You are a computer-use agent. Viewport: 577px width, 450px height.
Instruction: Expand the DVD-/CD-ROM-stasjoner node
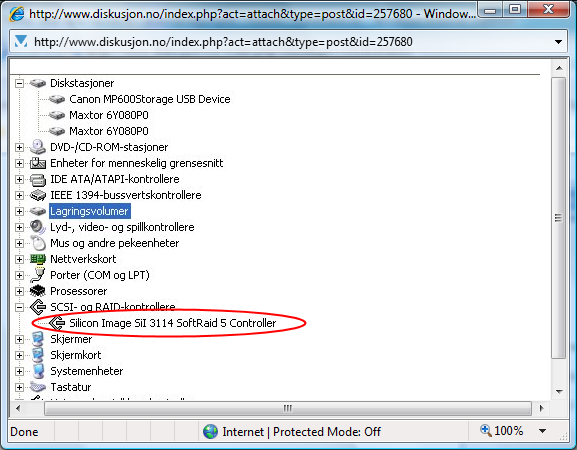point(20,148)
